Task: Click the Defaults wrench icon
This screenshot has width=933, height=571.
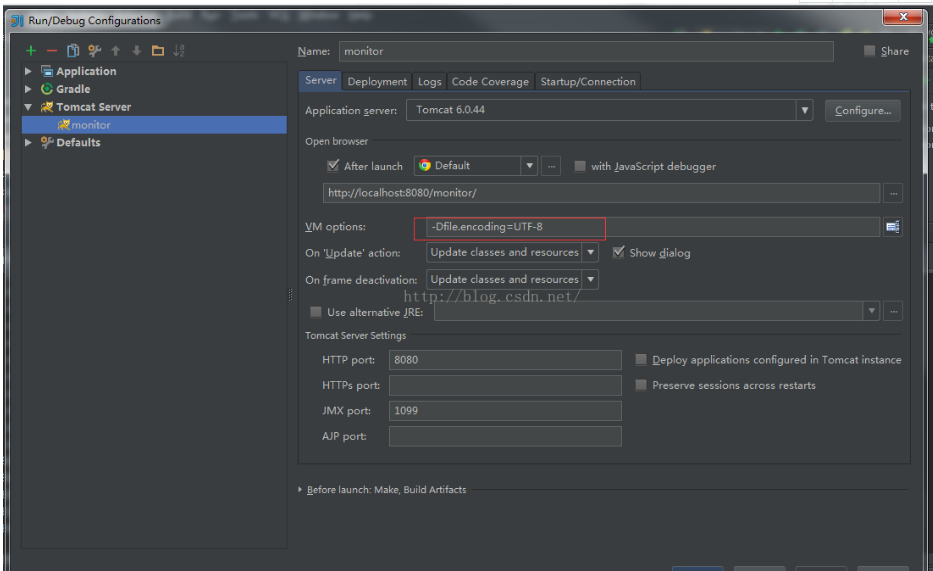Action: (47, 143)
